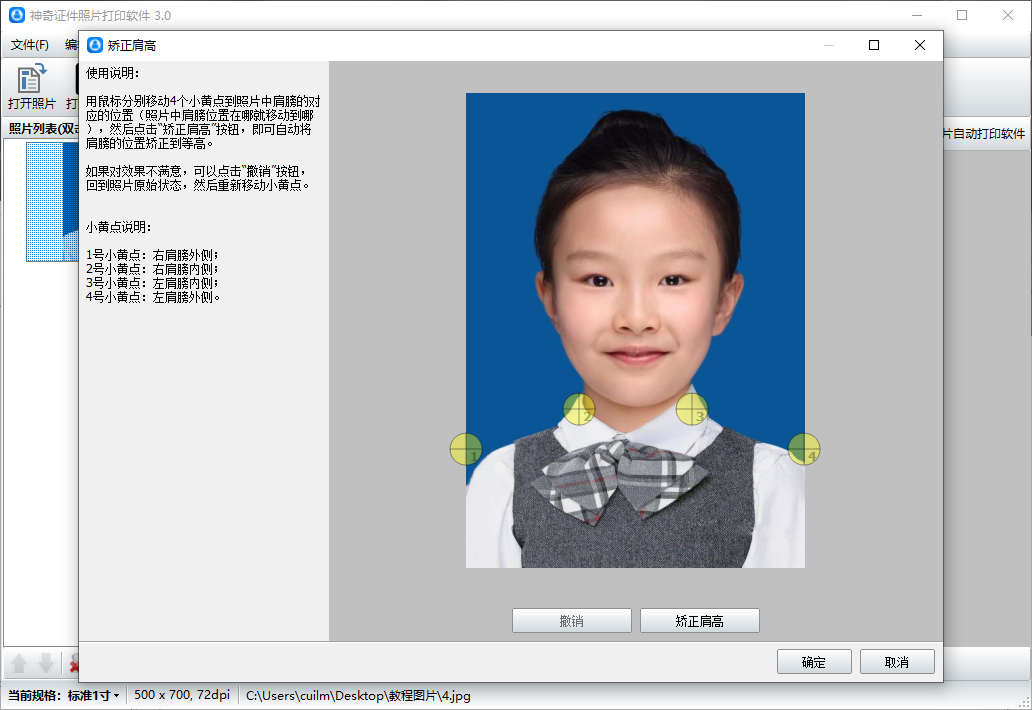Click the 矫正肩高 dialog title icon
This screenshot has width=1032, height=710.
pyautogui.click(x=95, y=45)
